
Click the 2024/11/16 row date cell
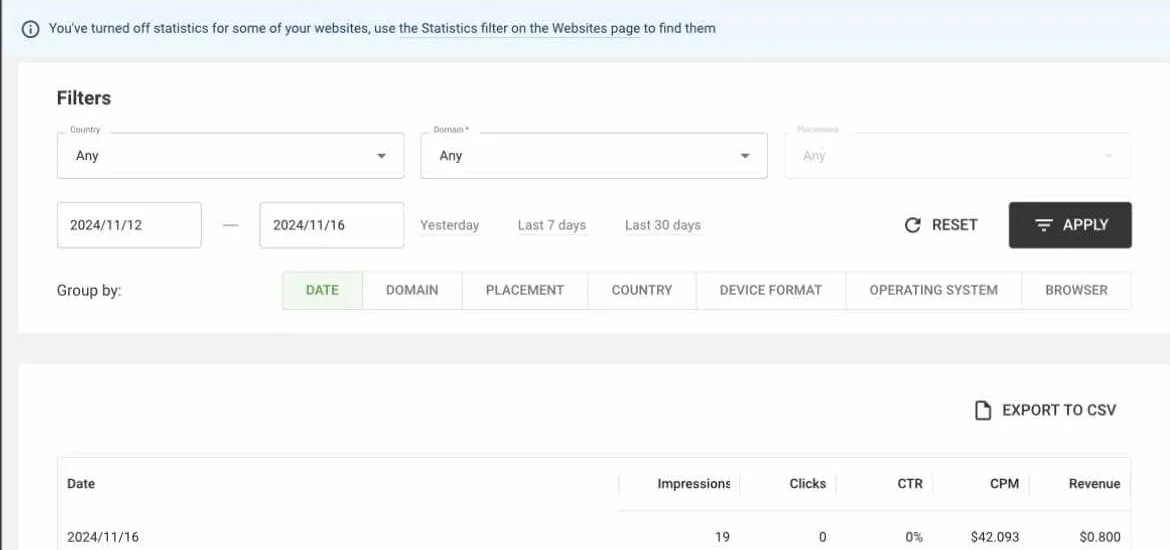(x=103, y=537)
